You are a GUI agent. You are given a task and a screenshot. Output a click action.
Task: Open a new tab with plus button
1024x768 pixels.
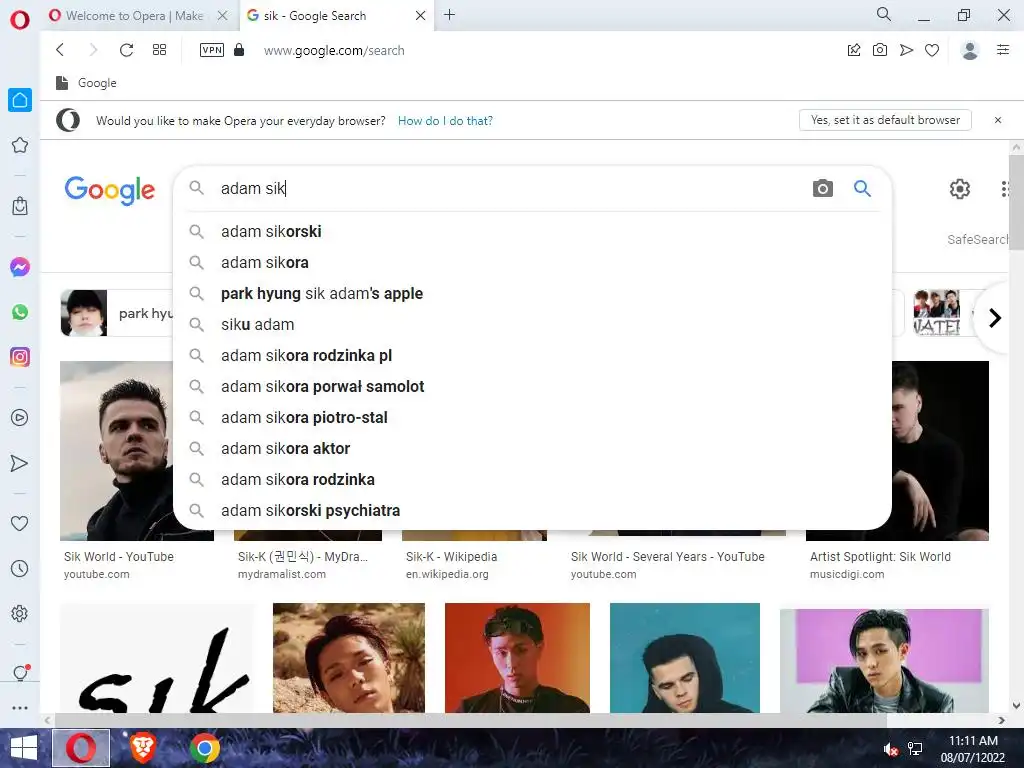[x=449, y=14]
